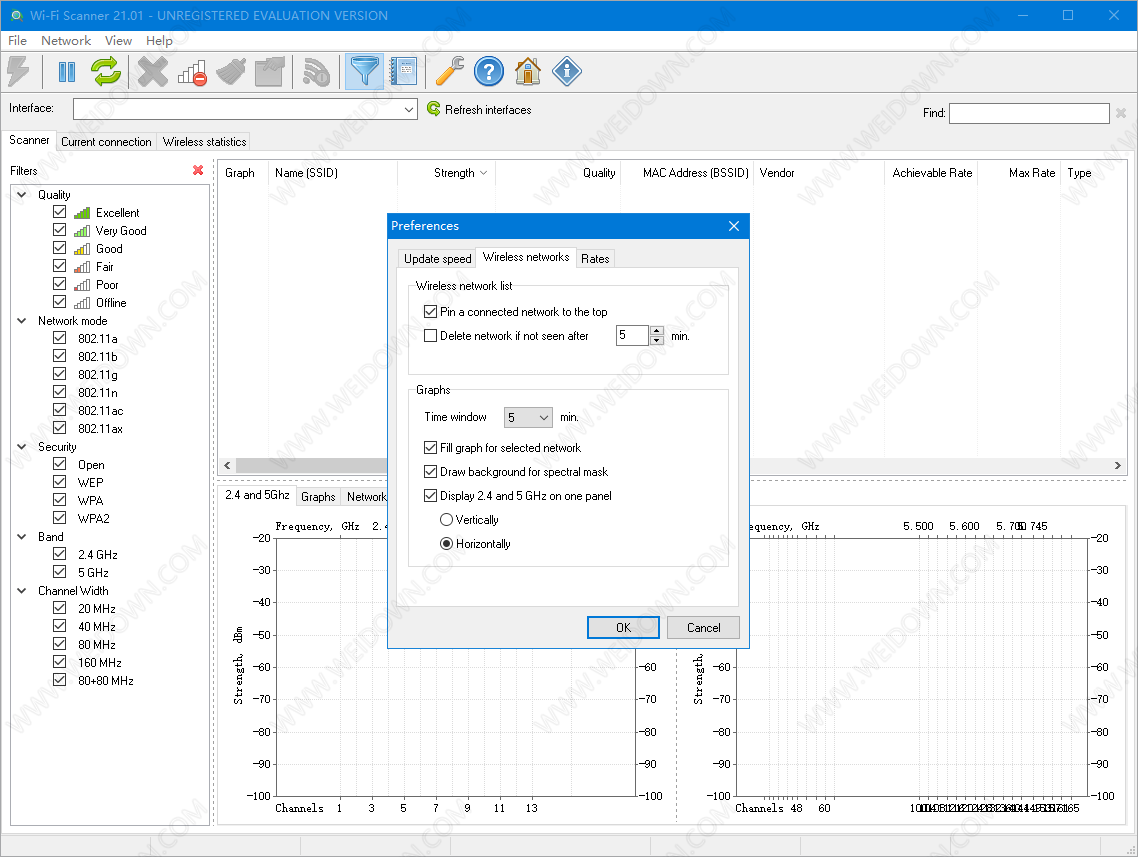Toggle Draw background for spectral mask
This screenshot has height=857, width=1138.
[x=430, y=472]
